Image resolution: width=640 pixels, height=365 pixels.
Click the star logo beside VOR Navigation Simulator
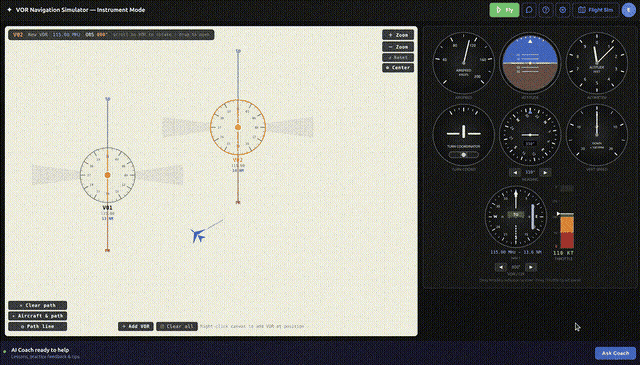point(9,10)
